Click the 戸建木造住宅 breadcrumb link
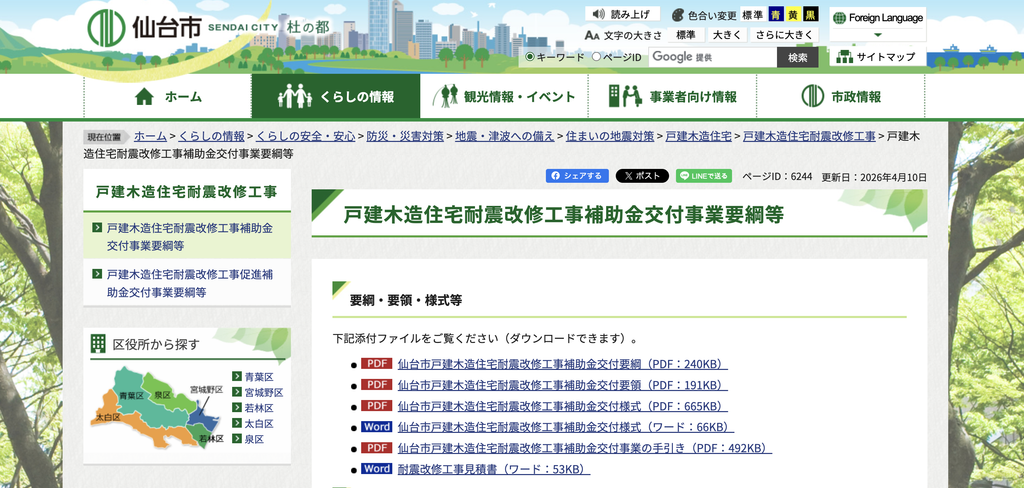The width and height of the screenshot is (1024, 488). pos(698,136)
